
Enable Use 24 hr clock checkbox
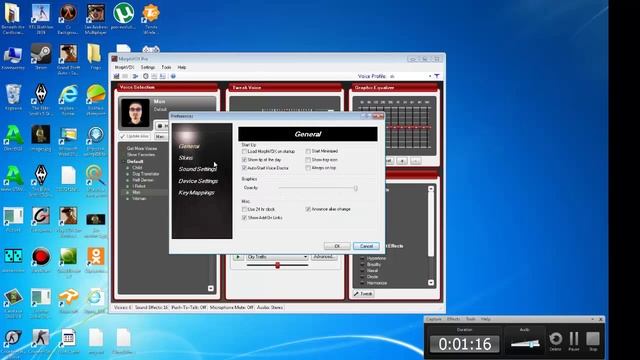[244, 209]
